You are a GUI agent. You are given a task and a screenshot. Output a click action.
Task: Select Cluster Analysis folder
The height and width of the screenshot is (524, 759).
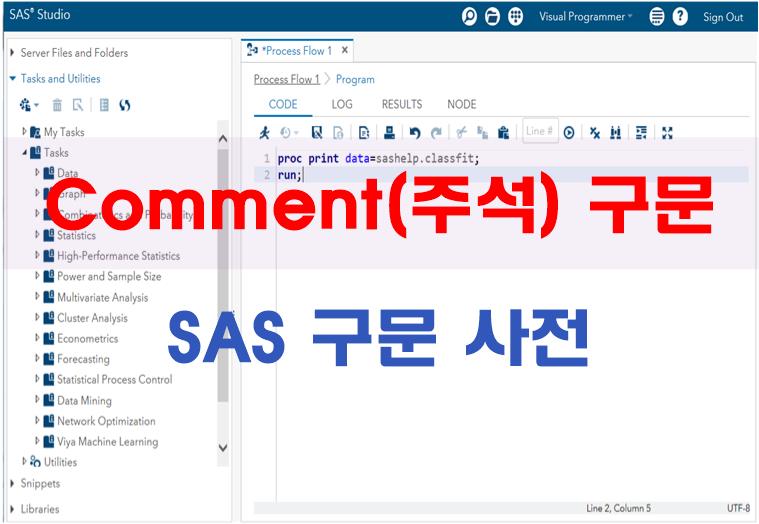coord(92,318)
